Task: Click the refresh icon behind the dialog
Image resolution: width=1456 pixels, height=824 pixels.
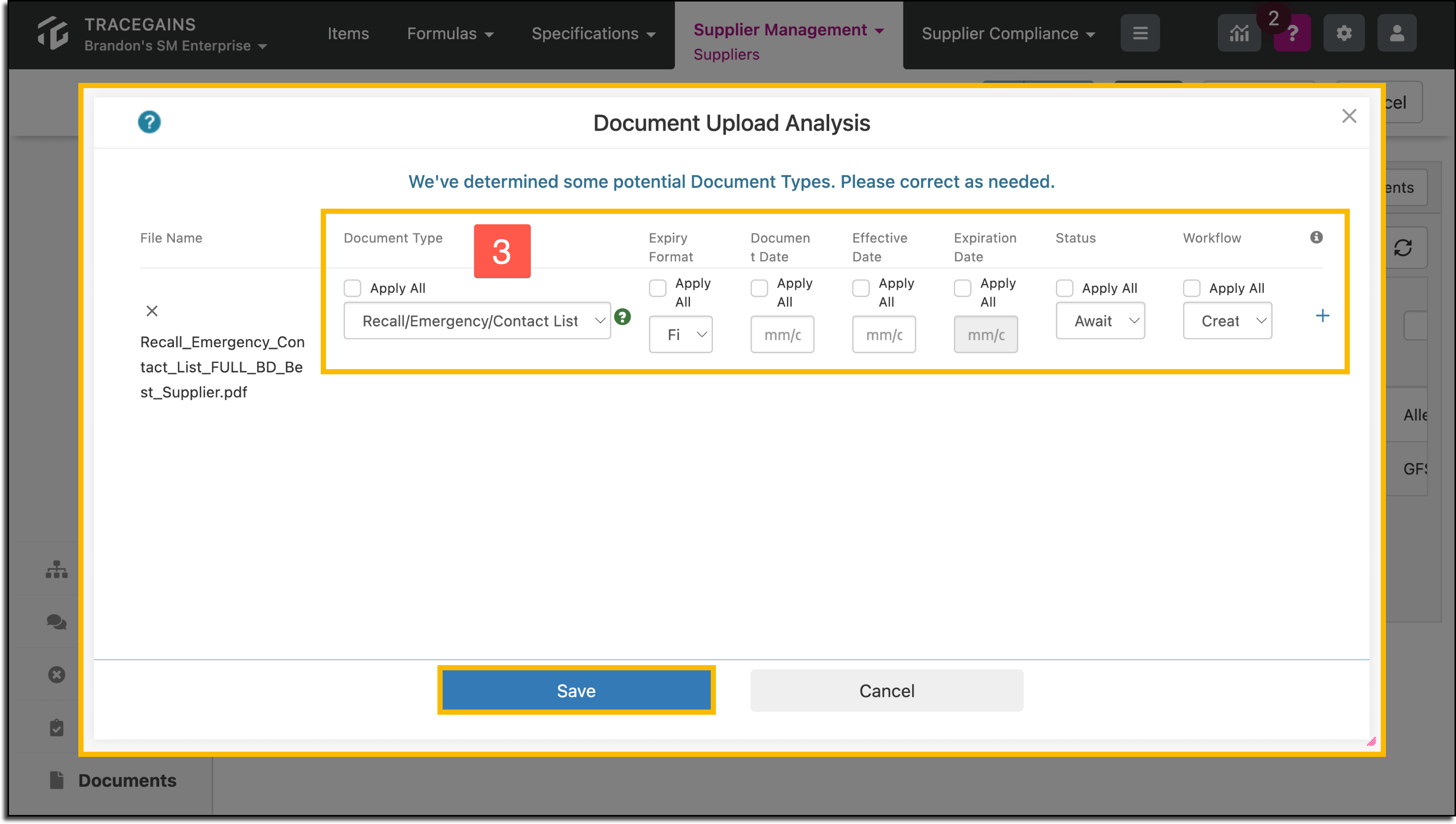Action: click(1403, 247)
